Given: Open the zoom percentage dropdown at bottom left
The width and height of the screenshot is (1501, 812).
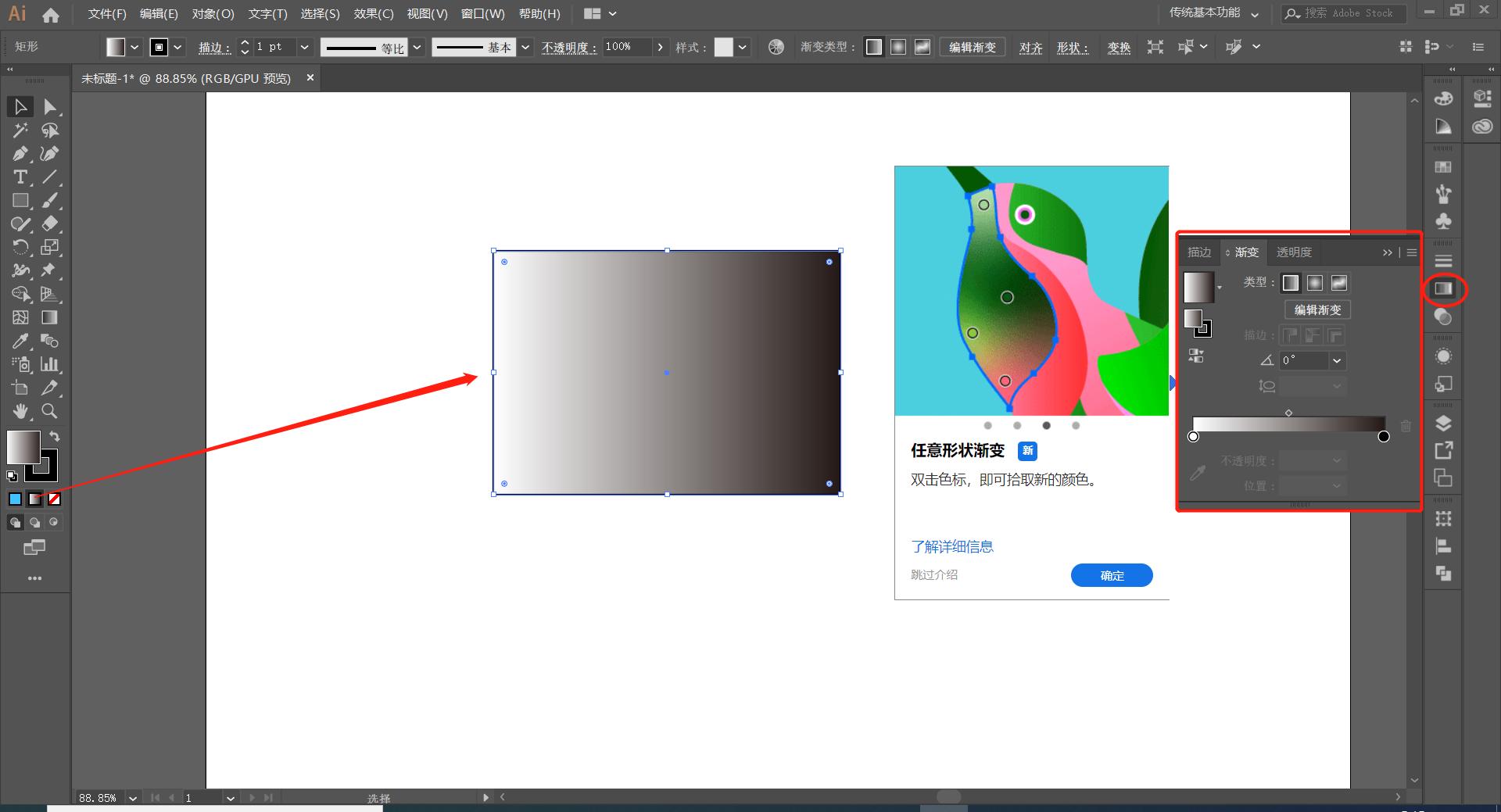Looking at the screenshot, I should 133,798.
